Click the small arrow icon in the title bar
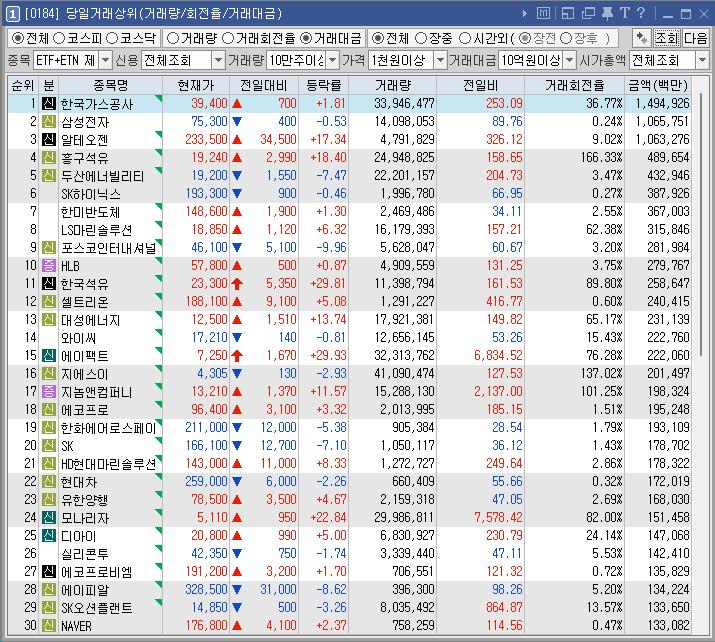The height and width of the screenshot is (642, 715). tap(525, 14)
